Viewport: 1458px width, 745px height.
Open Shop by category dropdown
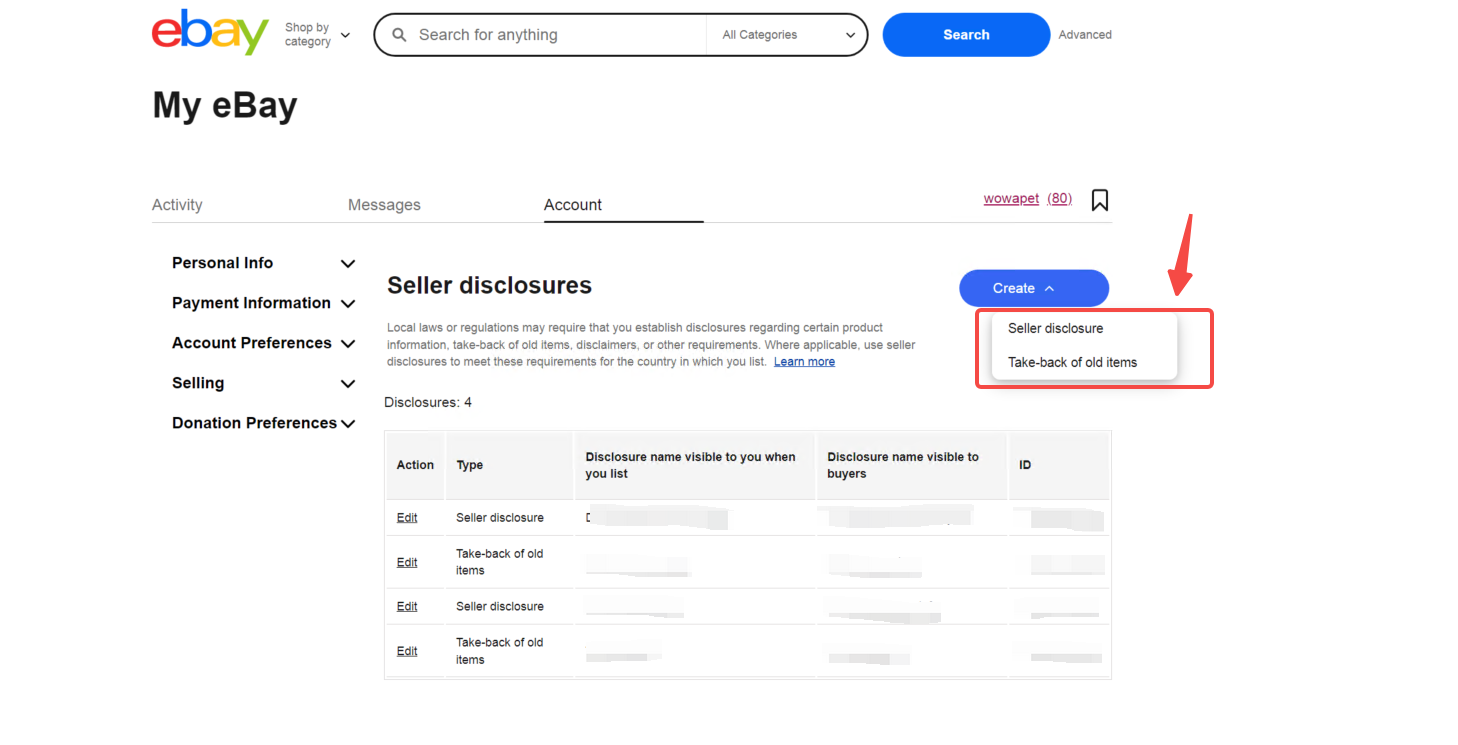317,35
